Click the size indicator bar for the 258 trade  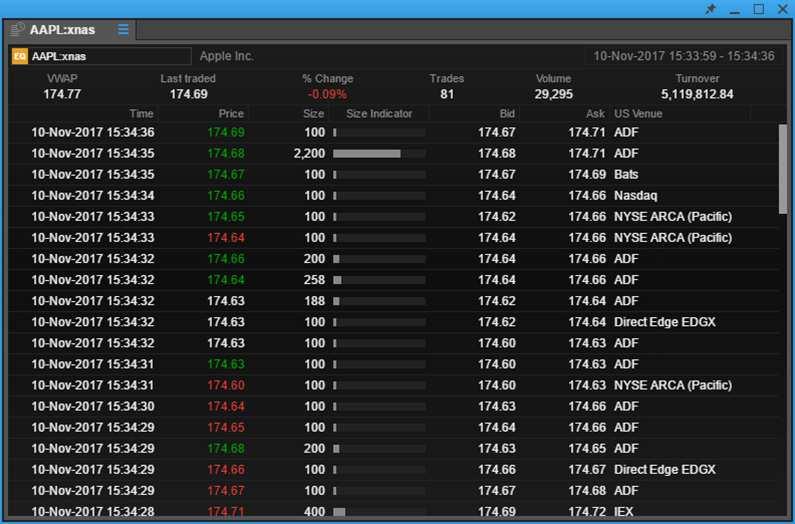379,280
